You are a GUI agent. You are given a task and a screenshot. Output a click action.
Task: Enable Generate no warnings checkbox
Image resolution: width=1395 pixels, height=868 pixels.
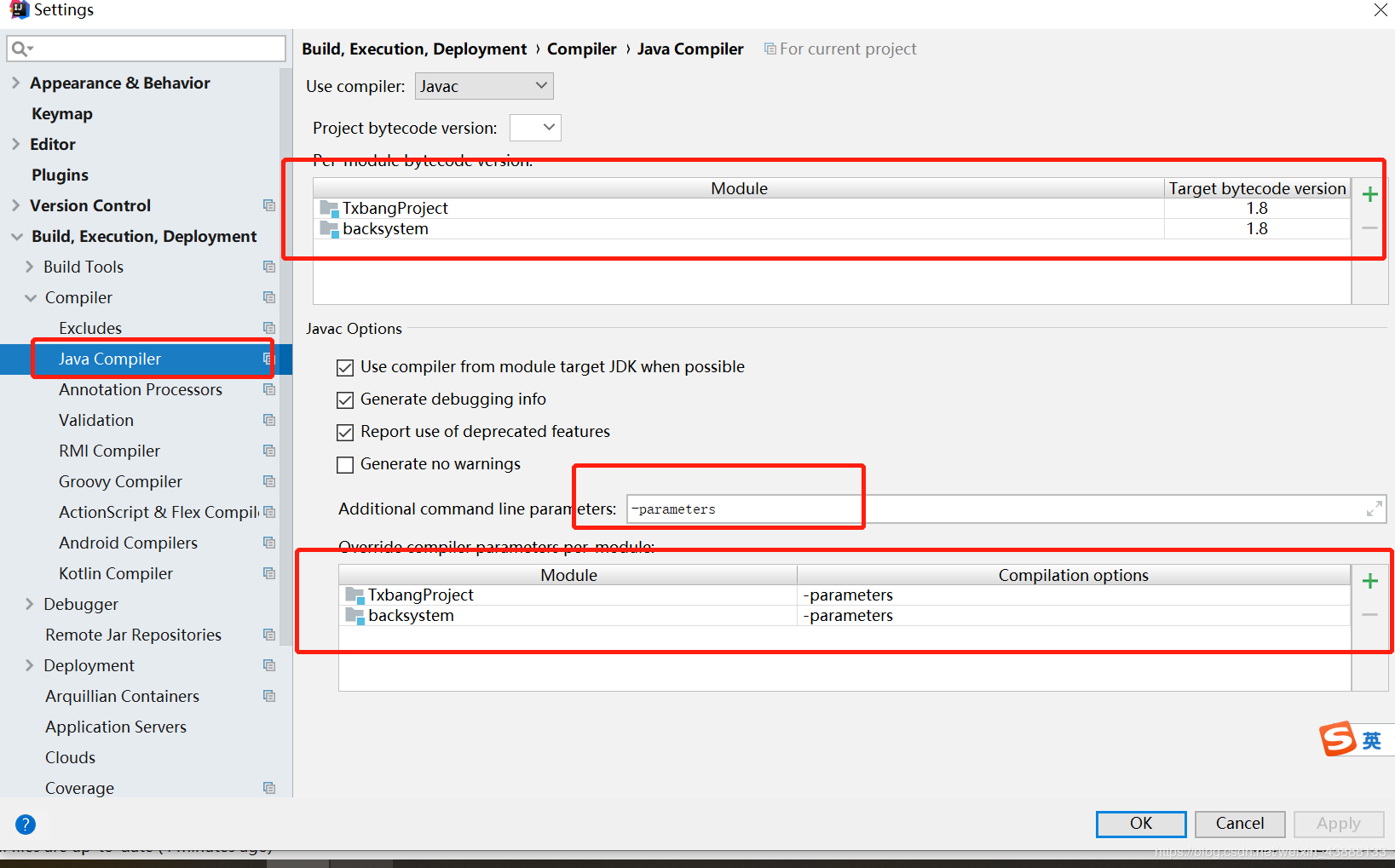(x=345, y=464)
